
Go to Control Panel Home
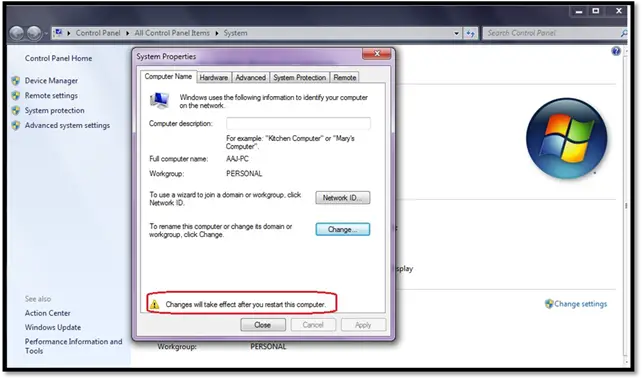[x=58, y=58]
